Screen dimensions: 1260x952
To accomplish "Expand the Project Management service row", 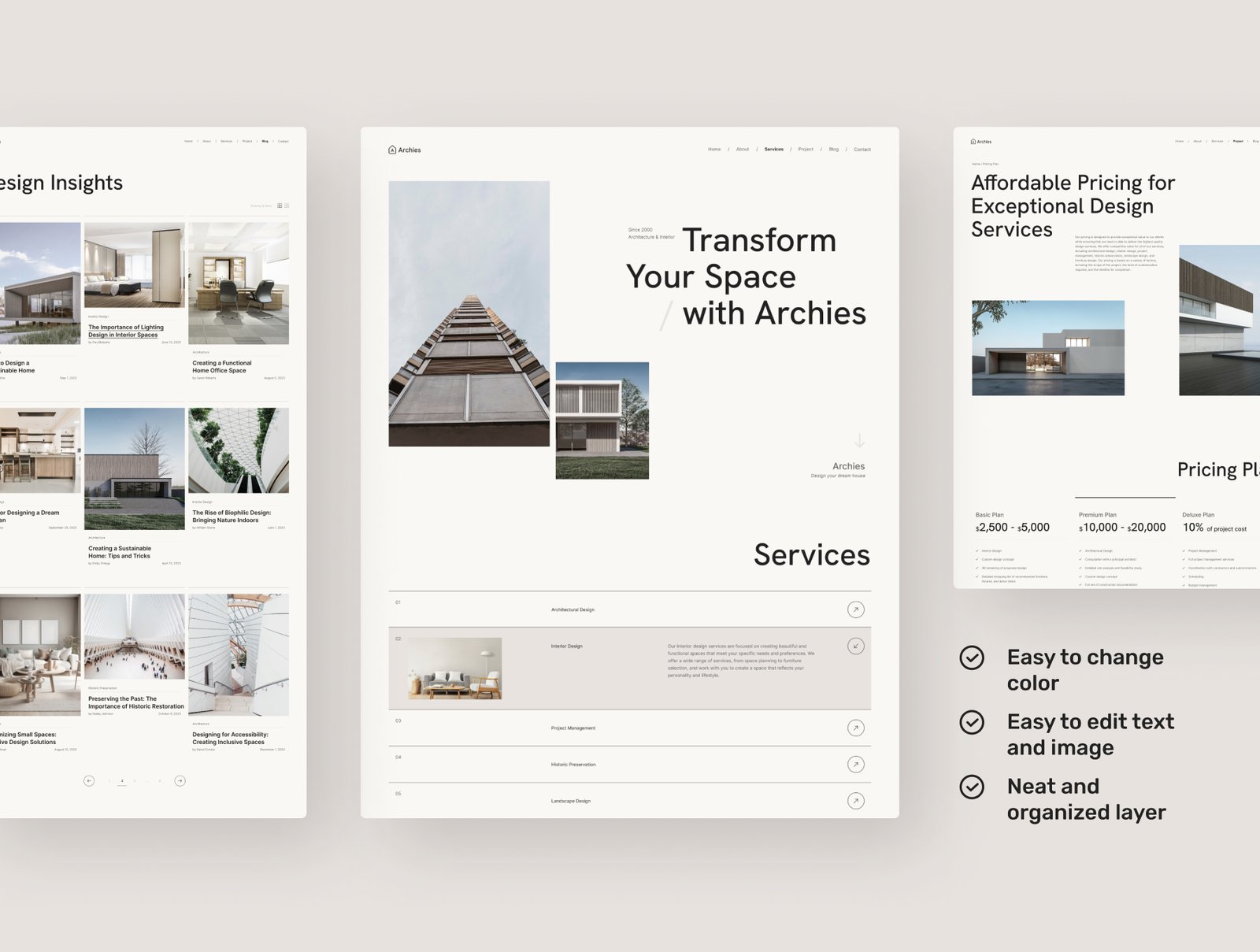I will click(855, 728).
